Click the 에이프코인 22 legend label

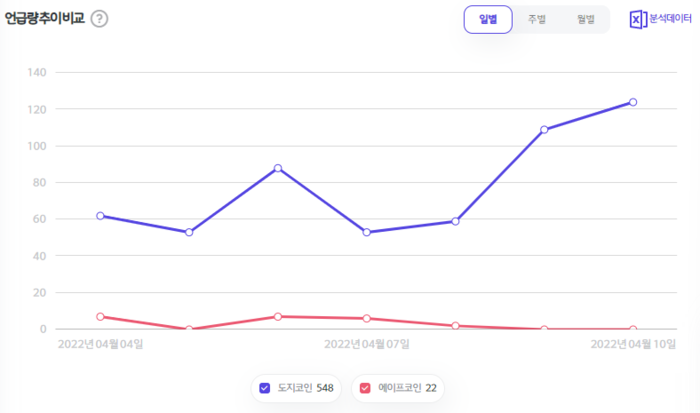[x=407, y=388]
